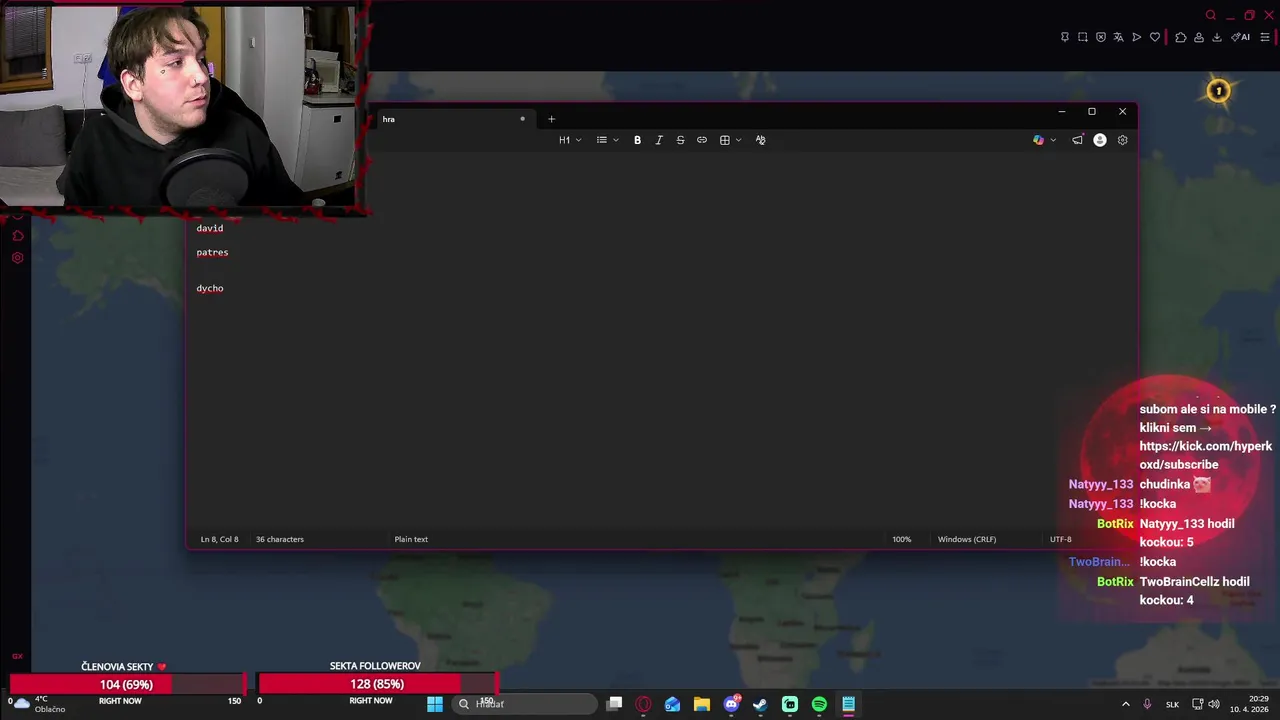Expand the table options arrow

738,140
